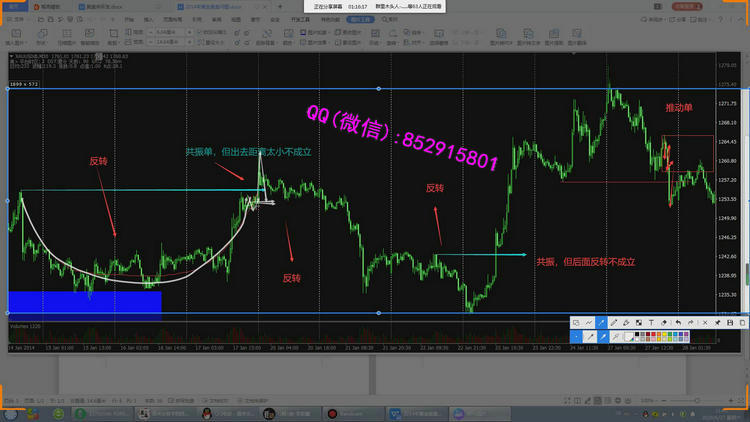Expand the image width dropdown in ribbon
750x422 pixels.
[189, 32]
